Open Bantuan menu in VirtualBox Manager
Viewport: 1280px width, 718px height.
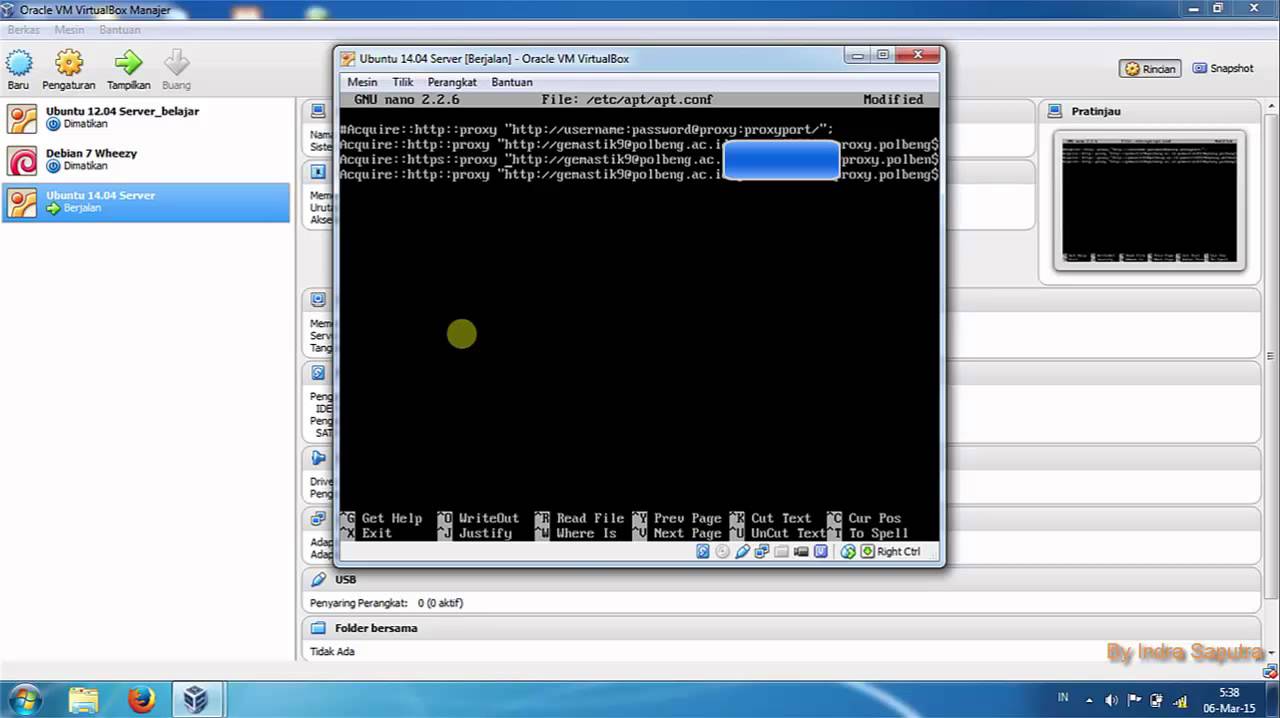click(120, 30)
